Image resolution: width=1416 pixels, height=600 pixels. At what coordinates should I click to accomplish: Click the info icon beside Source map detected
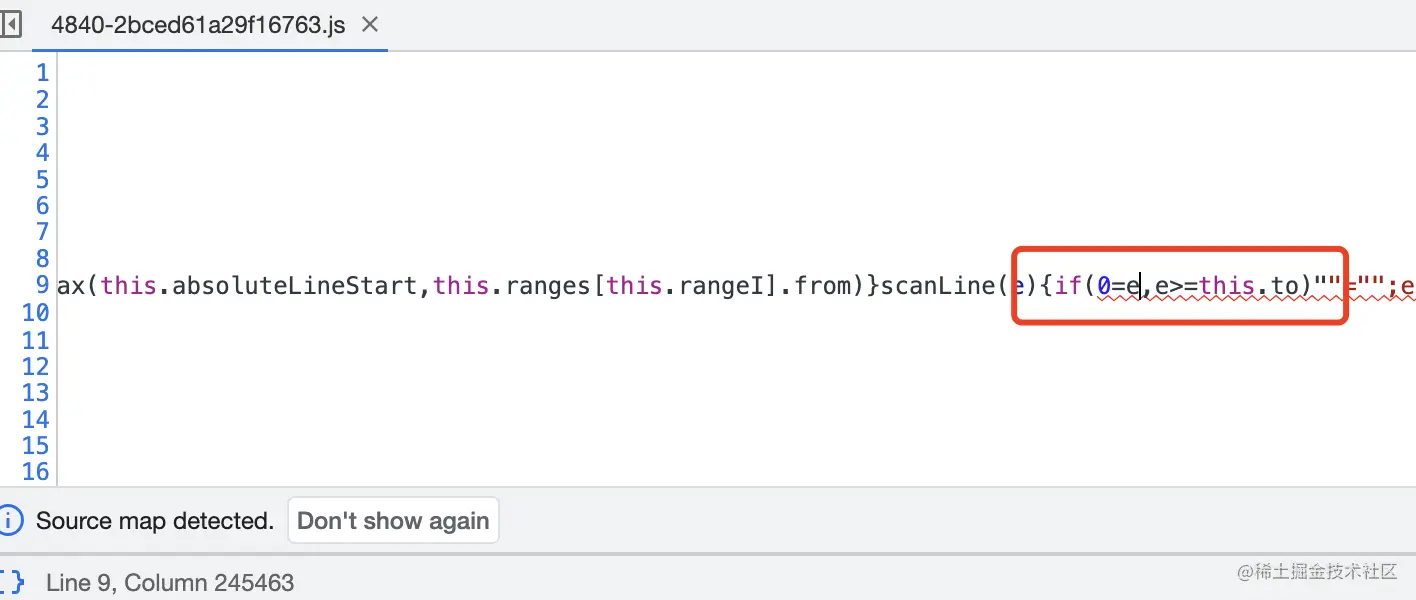(11, 520)
